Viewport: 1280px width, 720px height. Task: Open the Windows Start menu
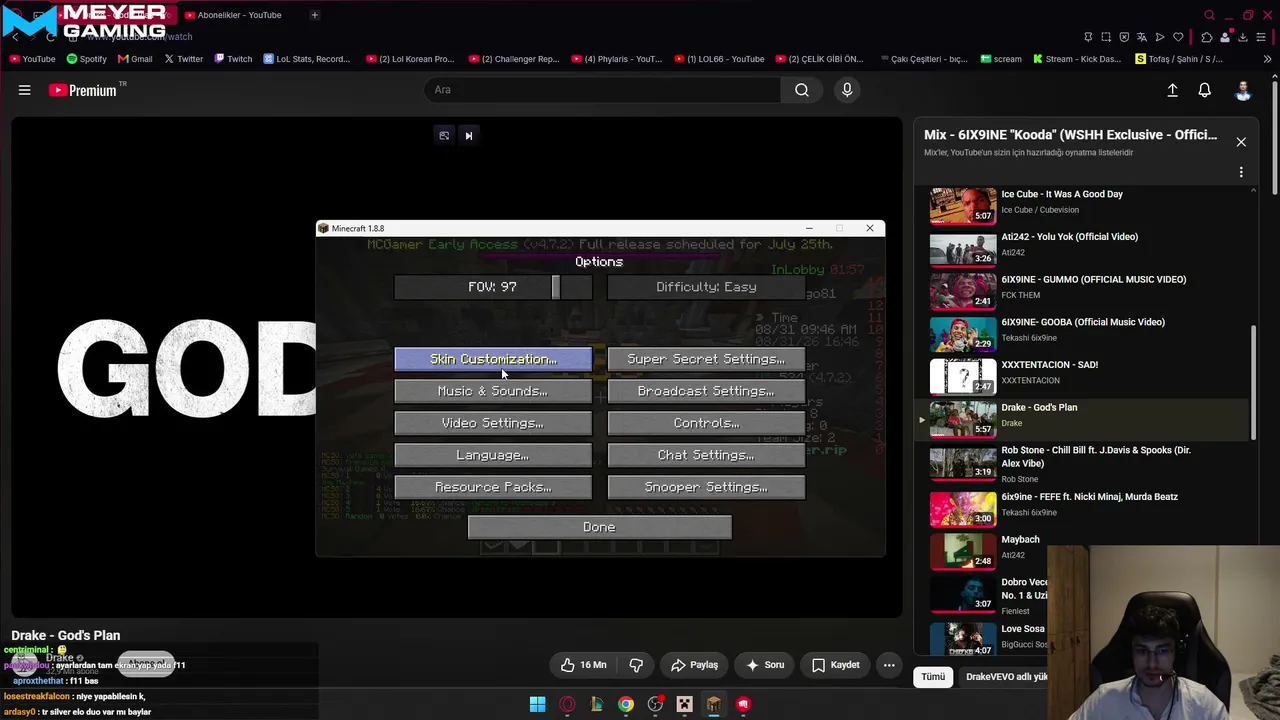[x=537, y=704]
